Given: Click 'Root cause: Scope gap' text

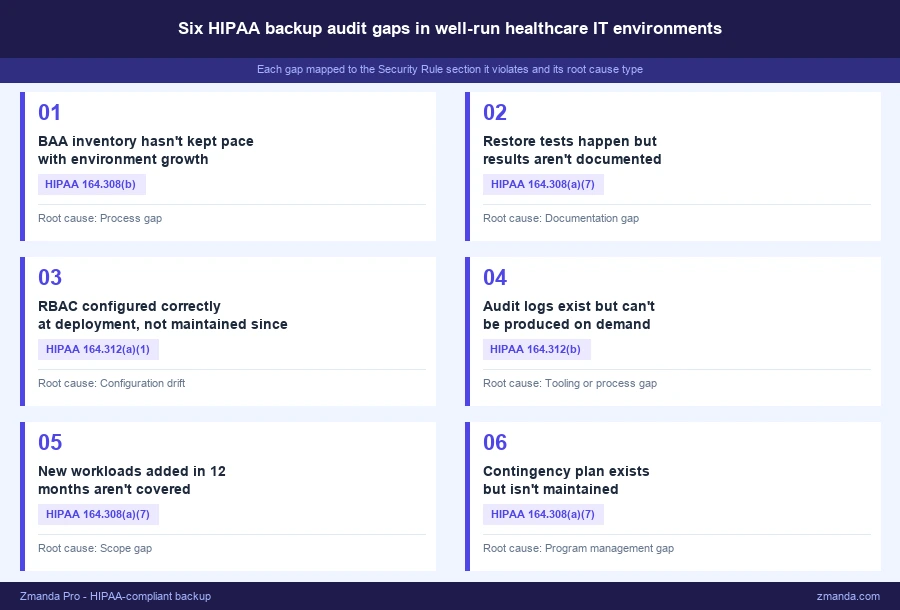Looking at the screenshot, I should tap(95, 548).
